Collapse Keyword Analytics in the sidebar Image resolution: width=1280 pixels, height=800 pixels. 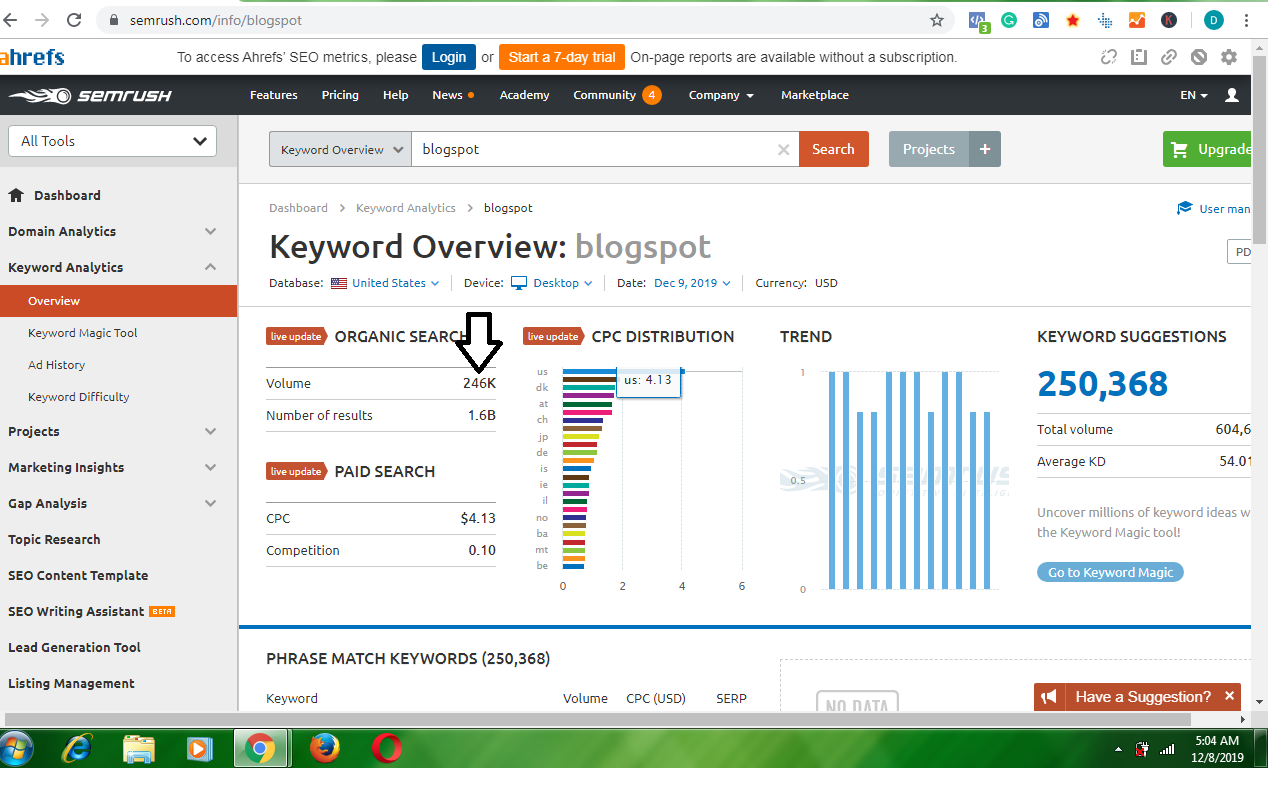click(210, 267)
